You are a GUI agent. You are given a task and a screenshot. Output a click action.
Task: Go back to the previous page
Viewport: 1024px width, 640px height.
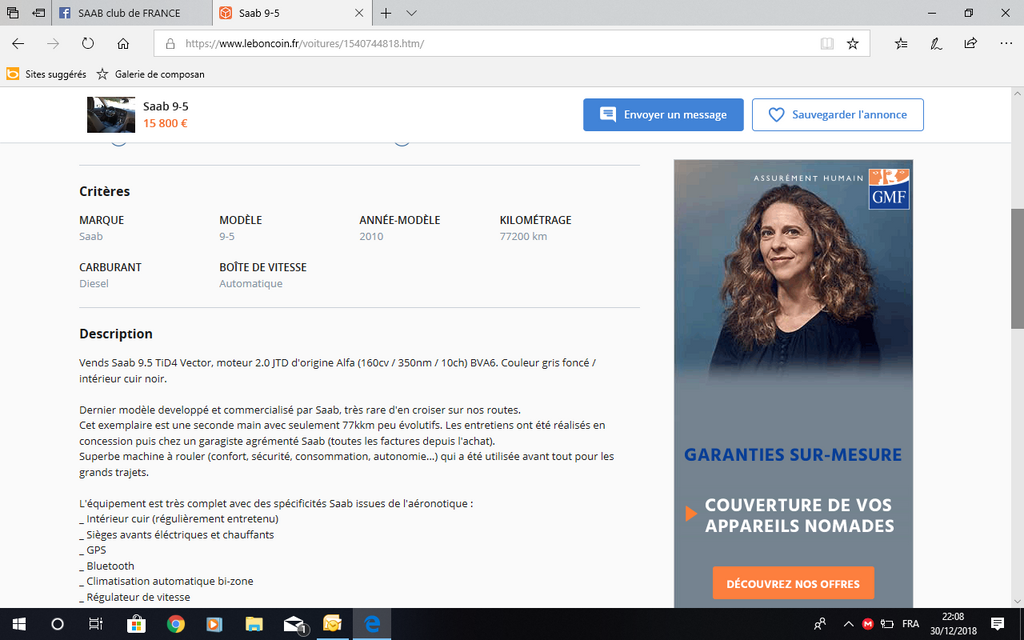(18, 44)
